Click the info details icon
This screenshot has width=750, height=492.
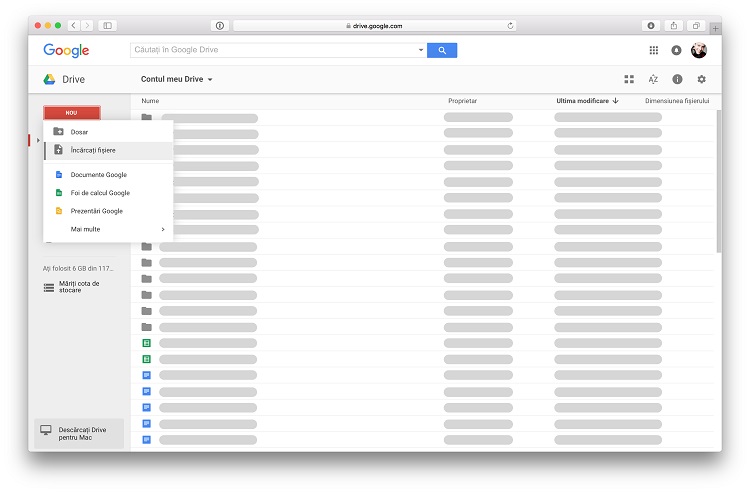pyautogui.click(x=677, y=79)
